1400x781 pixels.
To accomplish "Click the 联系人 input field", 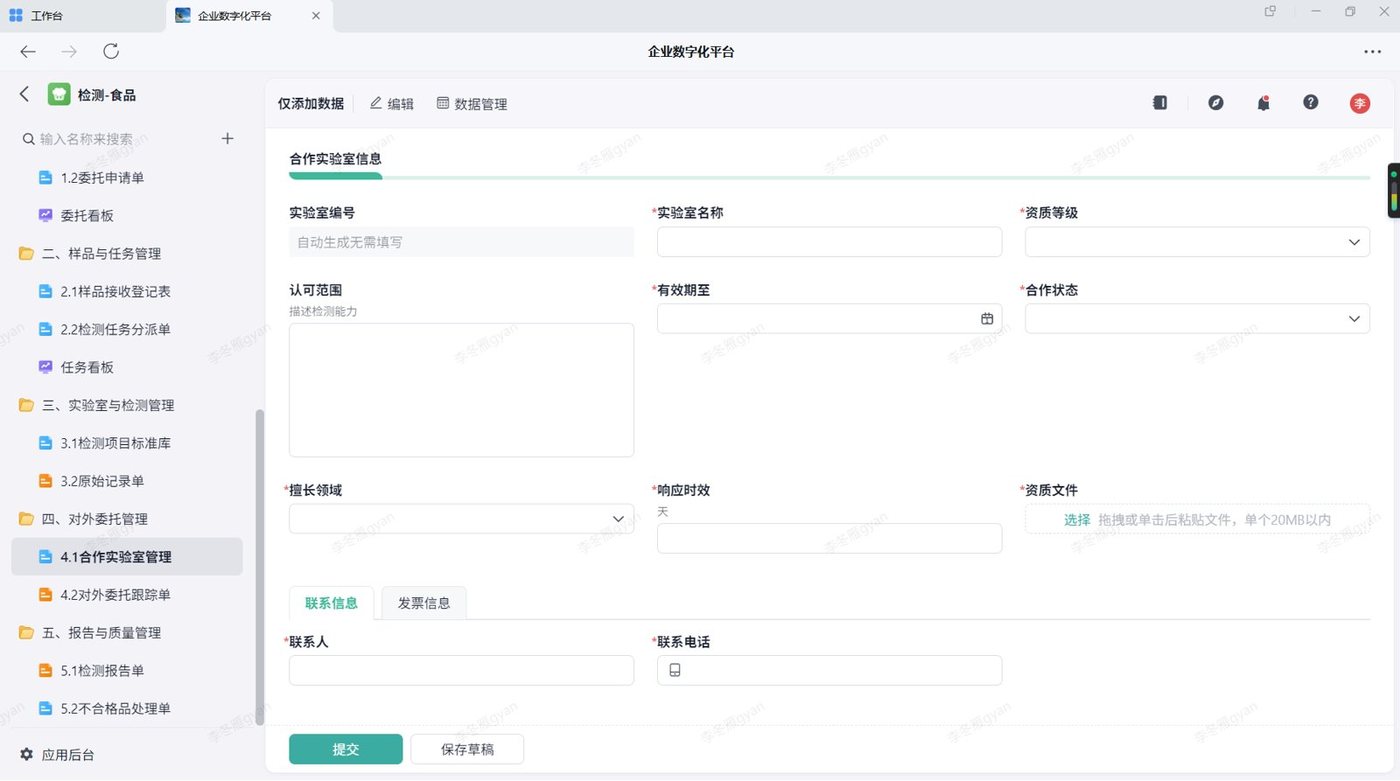I will tap(461, 670).
